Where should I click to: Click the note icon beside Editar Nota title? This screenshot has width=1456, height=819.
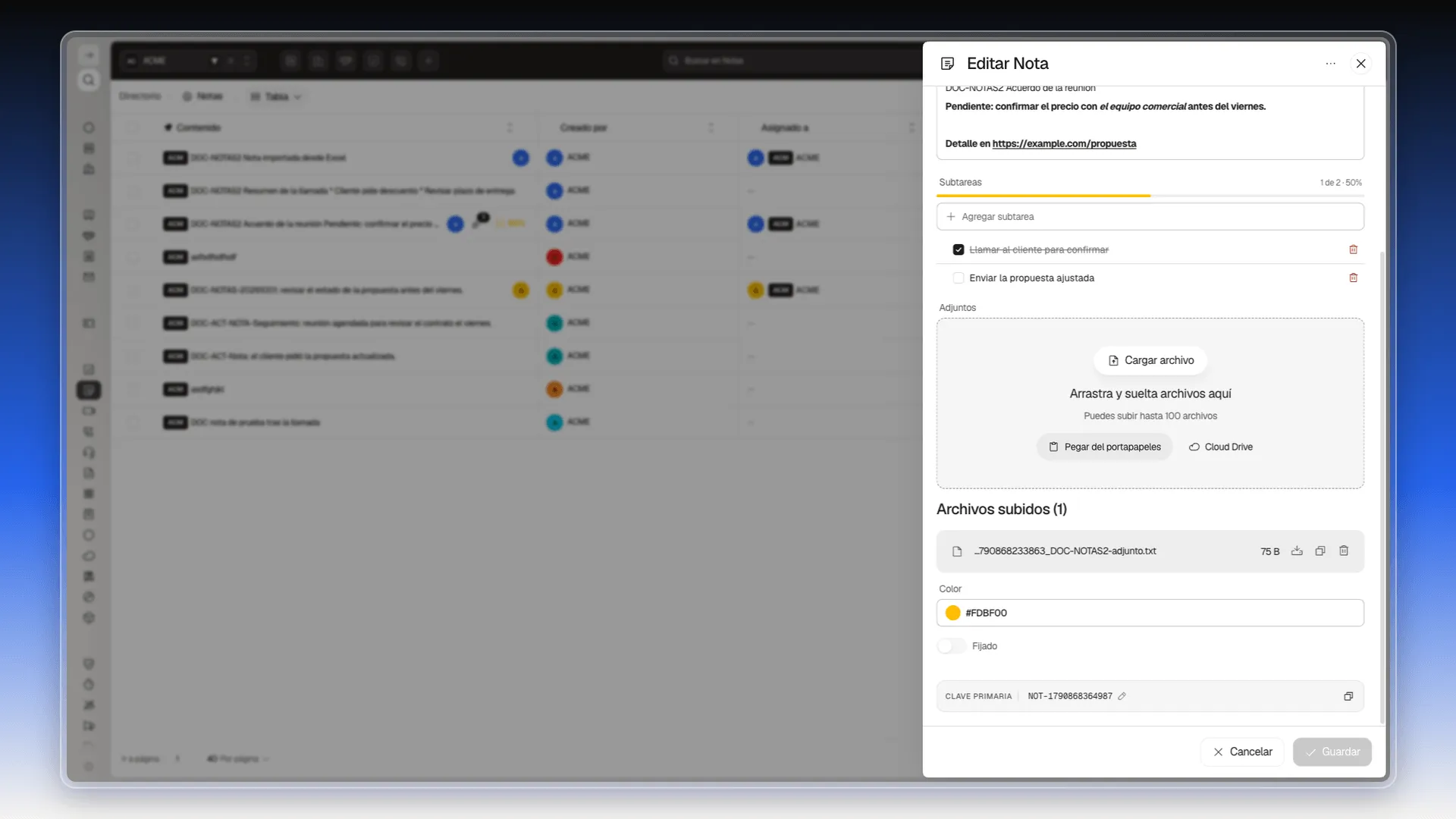[947, 64]
